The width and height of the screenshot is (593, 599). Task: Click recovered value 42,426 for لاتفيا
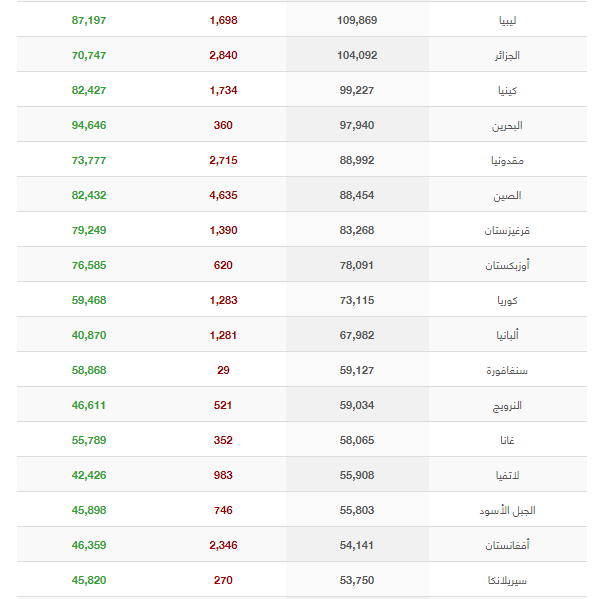(x=89, y=475)
